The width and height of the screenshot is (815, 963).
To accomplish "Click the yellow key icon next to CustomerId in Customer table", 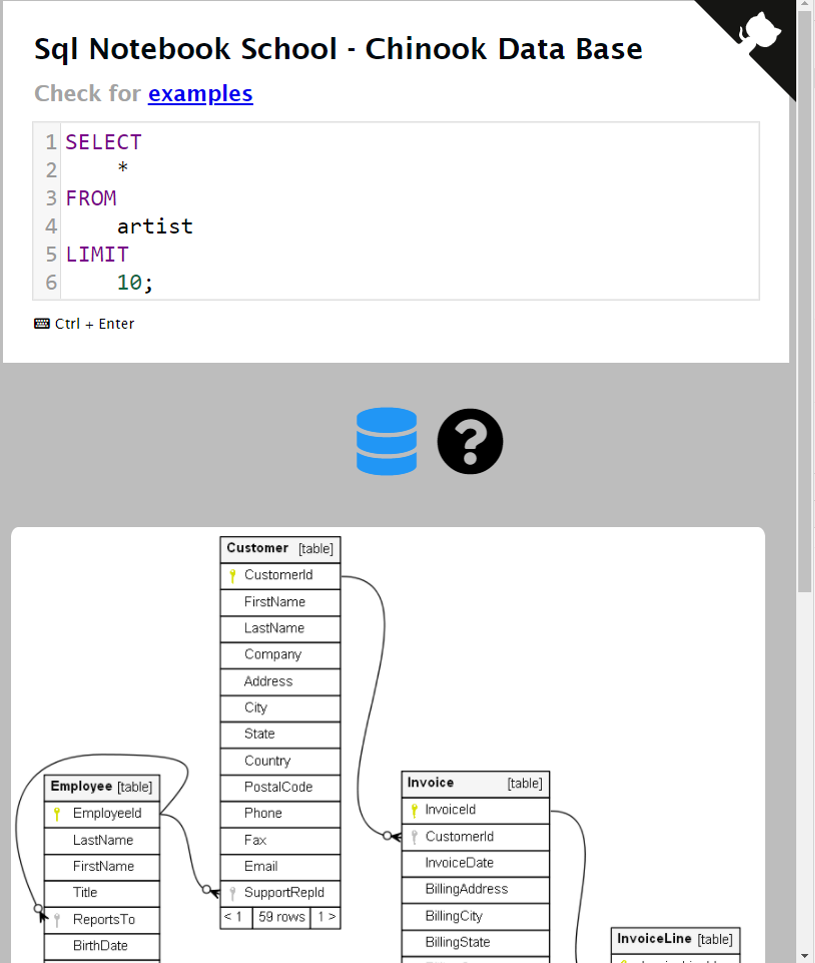I will click(232, 575).
